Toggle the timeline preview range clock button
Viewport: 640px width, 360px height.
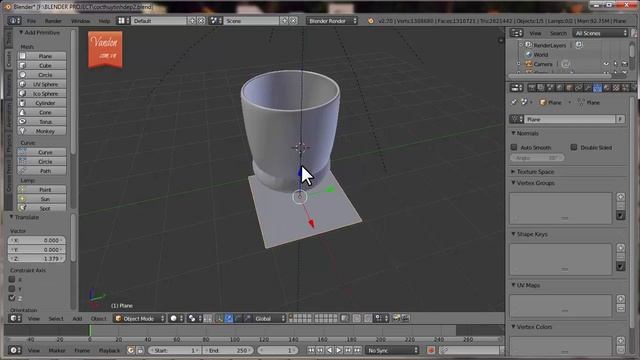tap(131, 350)
